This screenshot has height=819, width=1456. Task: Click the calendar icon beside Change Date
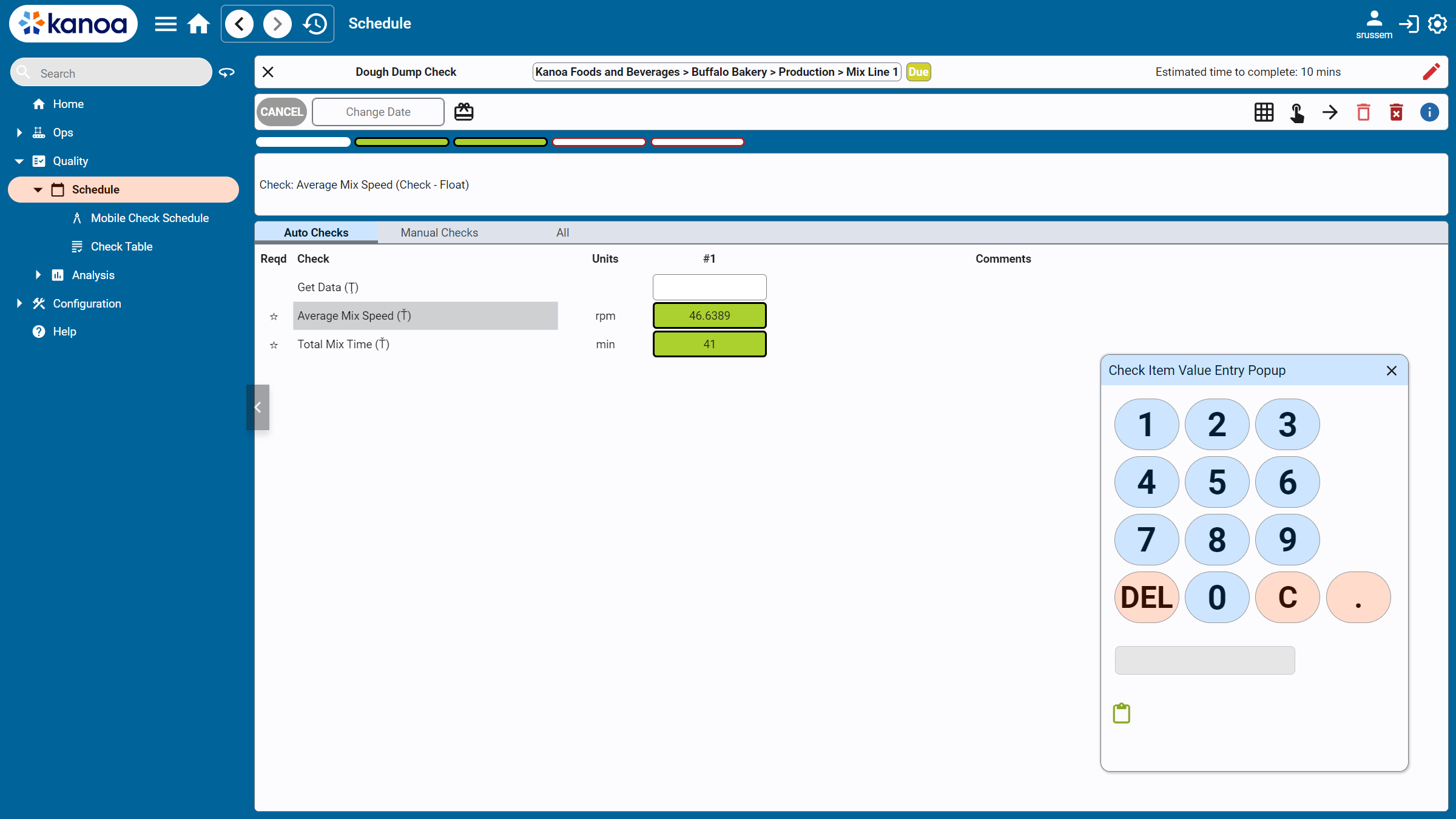tap(463, 112)
